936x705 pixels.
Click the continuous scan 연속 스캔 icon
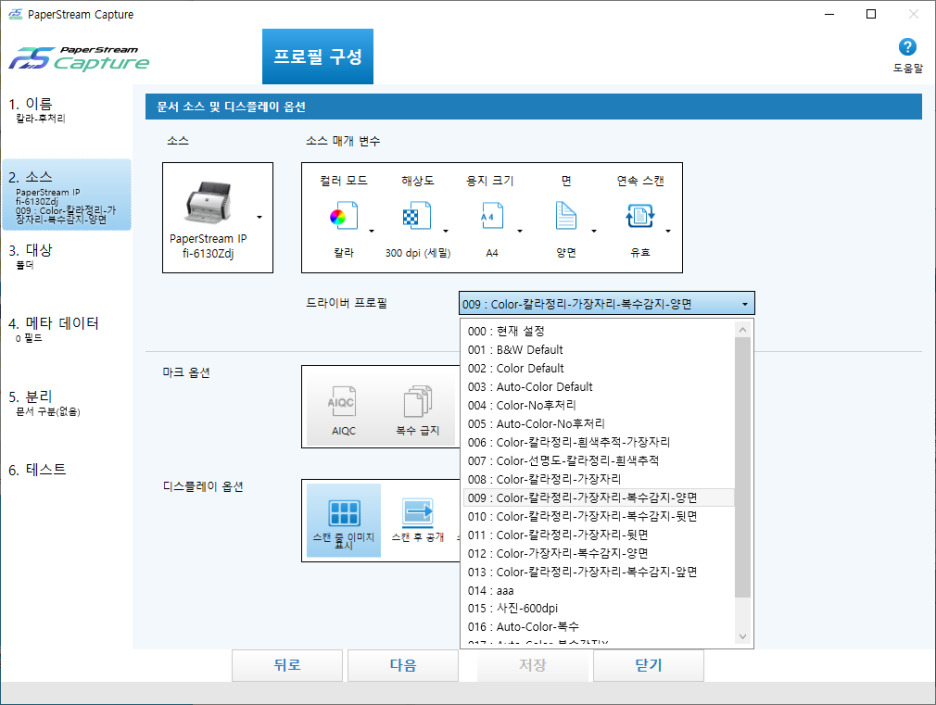[x=640, y=215]
